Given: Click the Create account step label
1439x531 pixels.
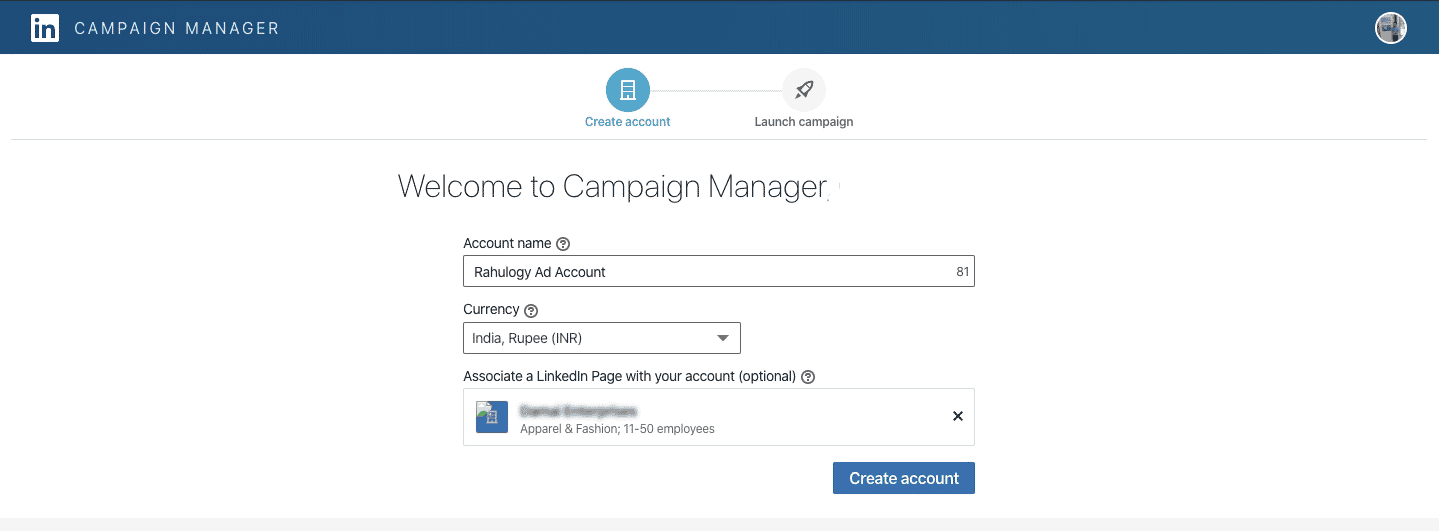Looking at the screenshot, I should [628, 122].
